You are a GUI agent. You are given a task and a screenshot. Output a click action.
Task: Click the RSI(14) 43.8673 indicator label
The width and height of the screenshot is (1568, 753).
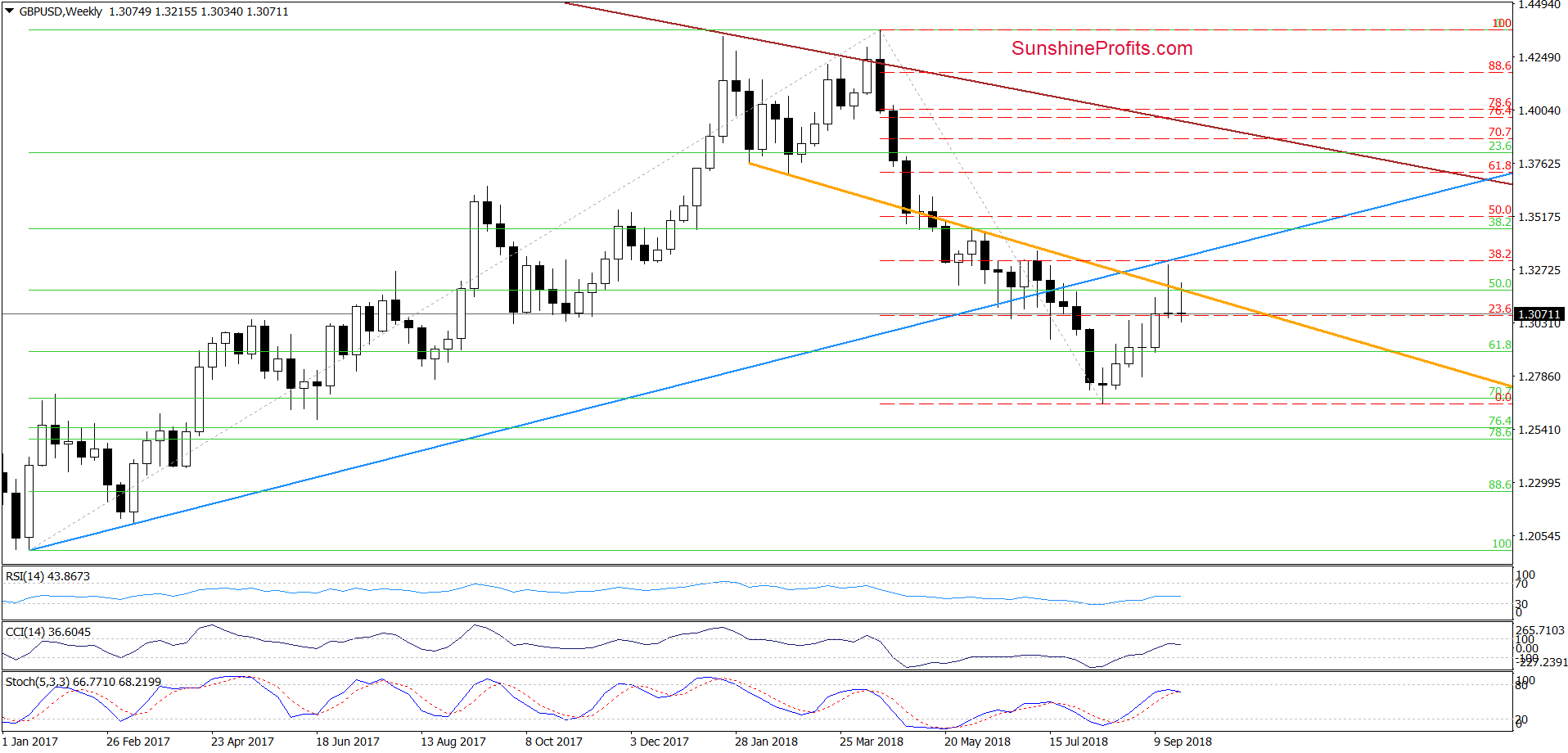coord(47,576)
